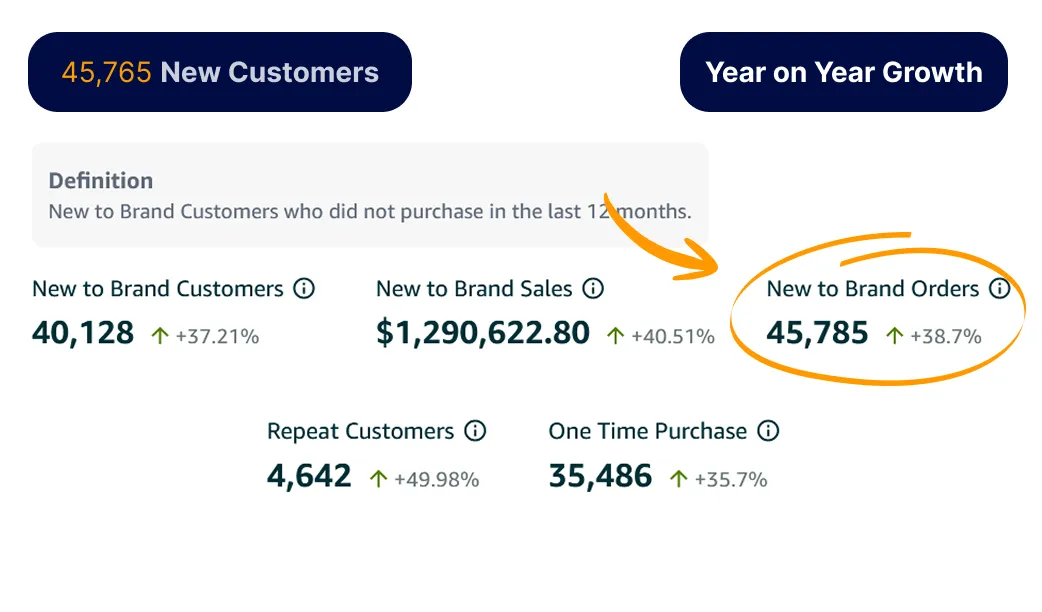This screenshot has width=1042, height=612.
Task: Click green up arrow beside +37.21%
Action: (x=159, y=336)
